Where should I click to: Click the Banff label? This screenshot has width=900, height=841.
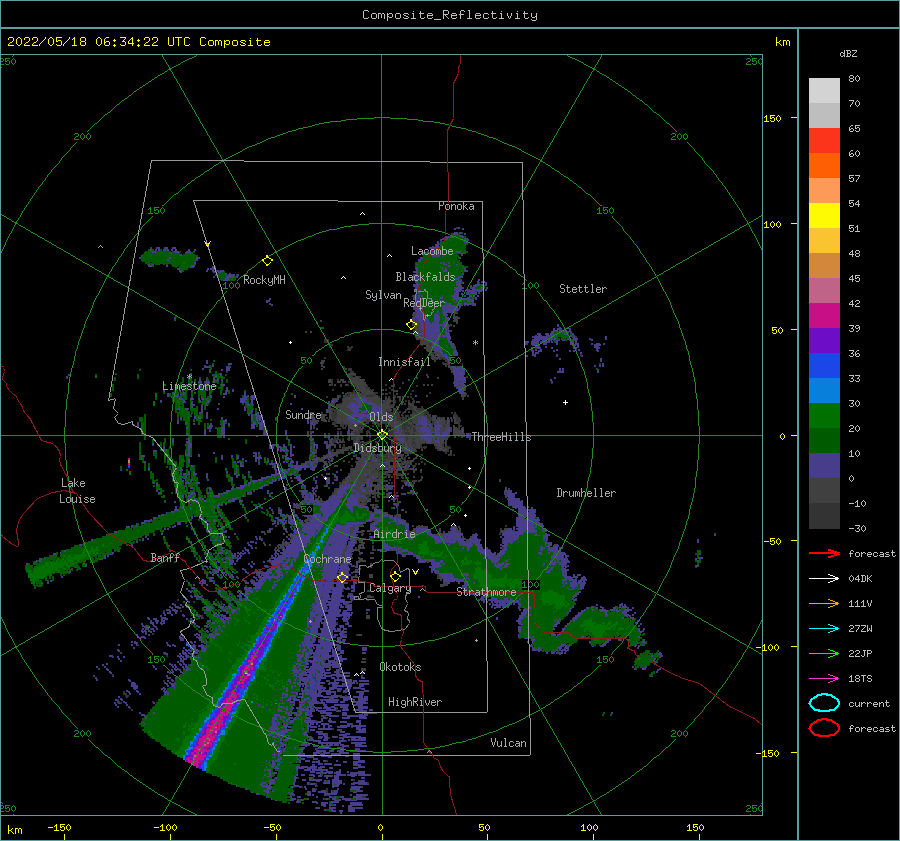(x=165, y=557)
